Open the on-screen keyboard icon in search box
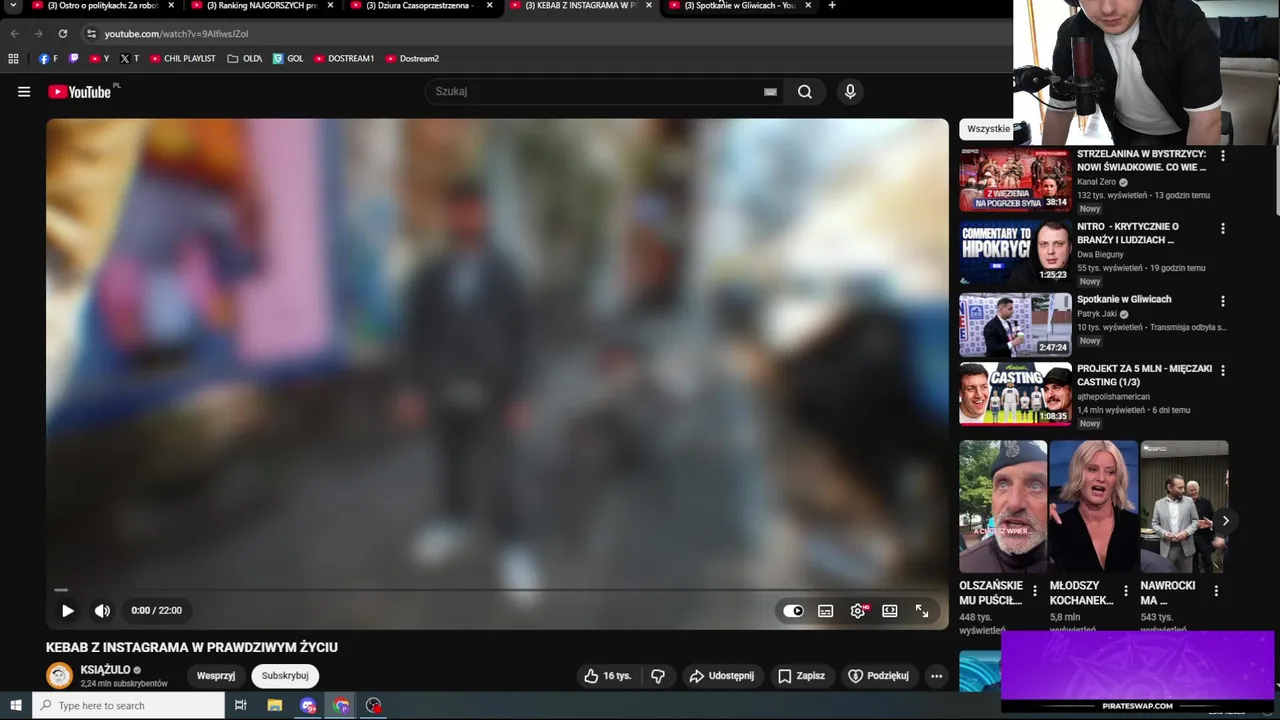1280x720 pixels. [x=770, y=92]
